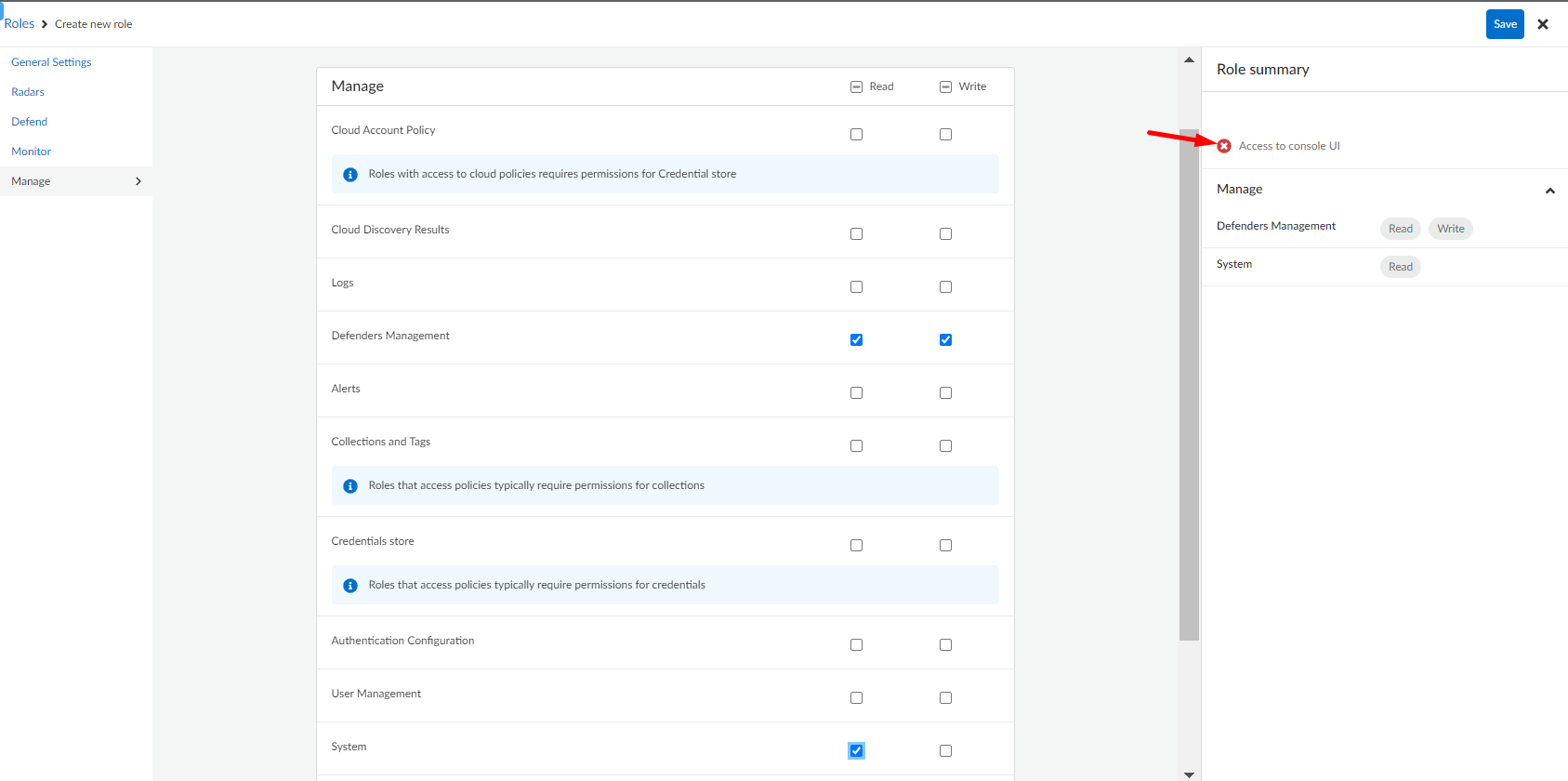
Task: Select Manage in the sidebar
Action: [76, 181]
